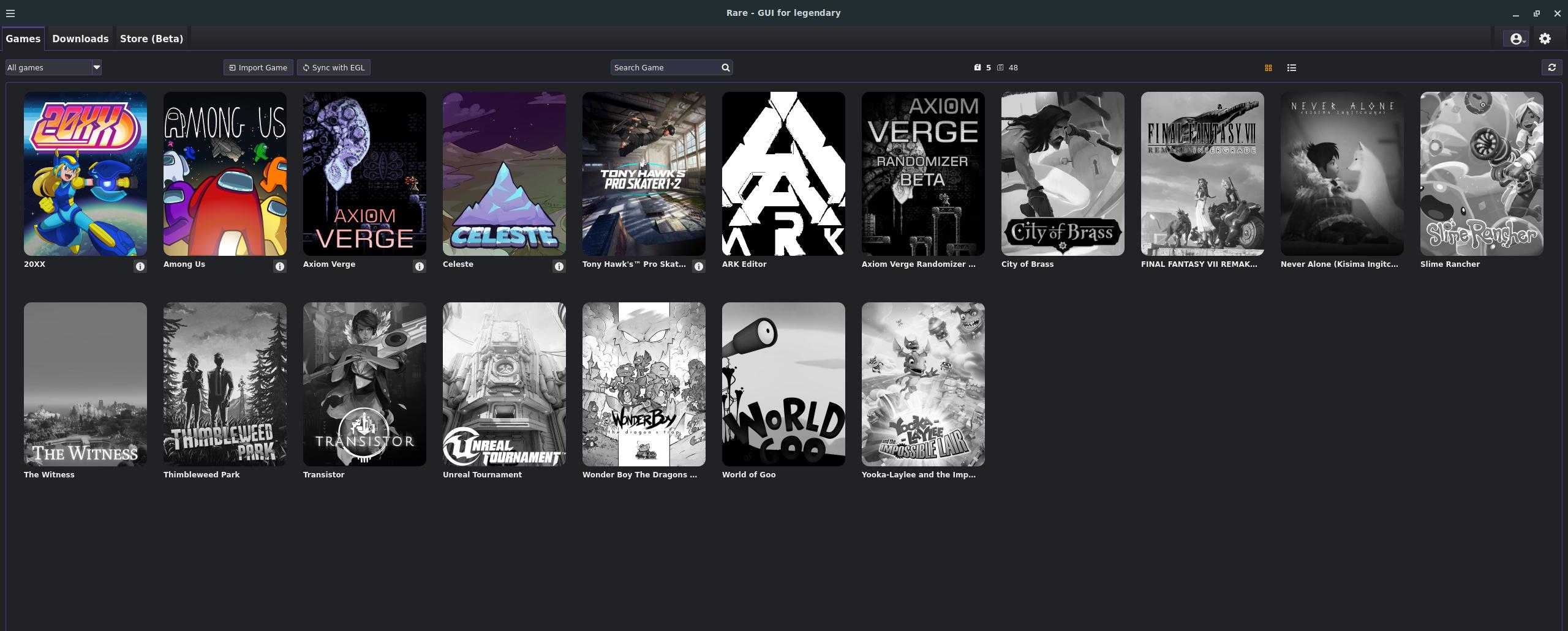Open info for Among Us game
This screenshot has height=631, width=1568.
pos(280,266)
